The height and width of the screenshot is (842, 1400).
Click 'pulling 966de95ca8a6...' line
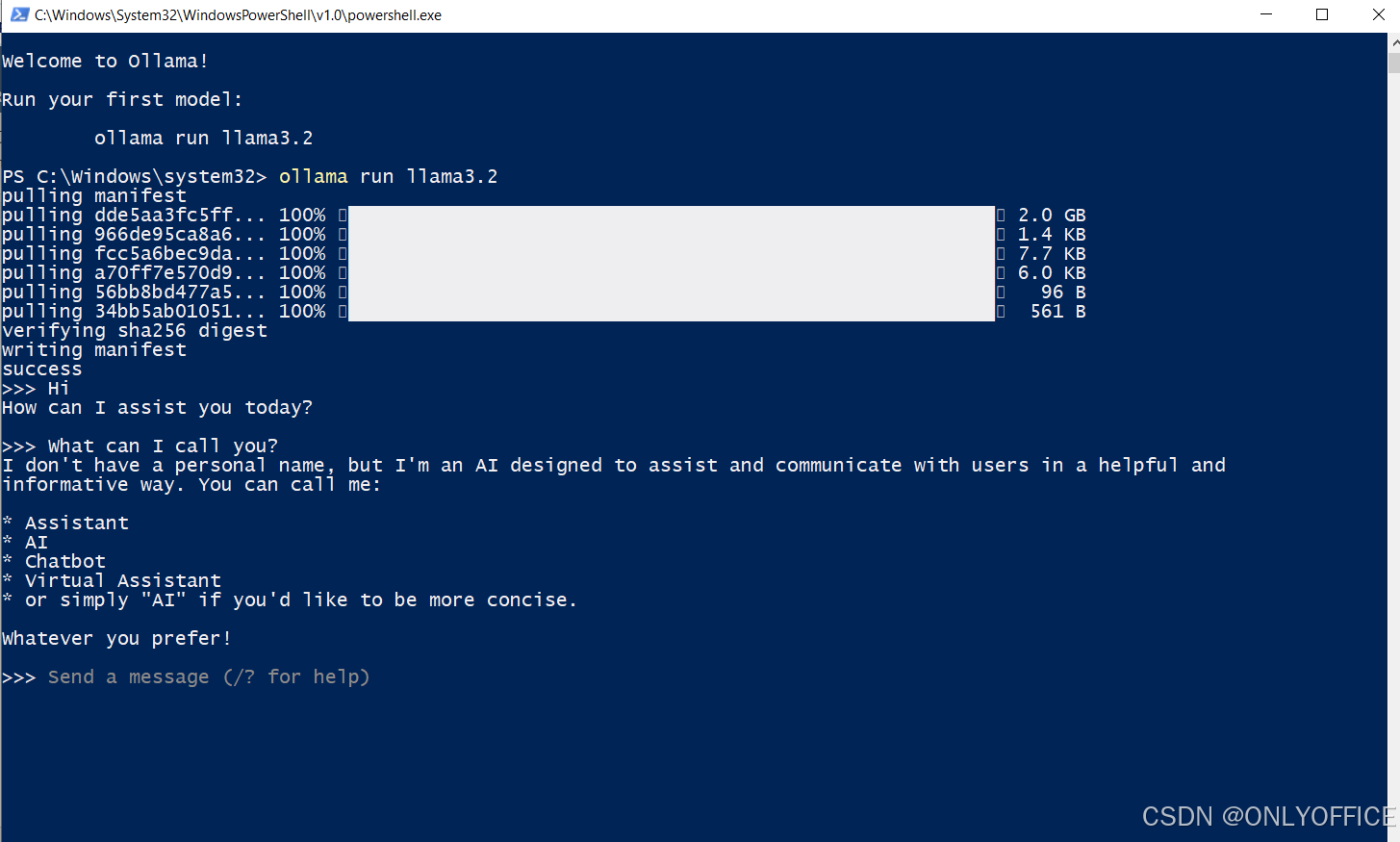(x=544, y=234)
